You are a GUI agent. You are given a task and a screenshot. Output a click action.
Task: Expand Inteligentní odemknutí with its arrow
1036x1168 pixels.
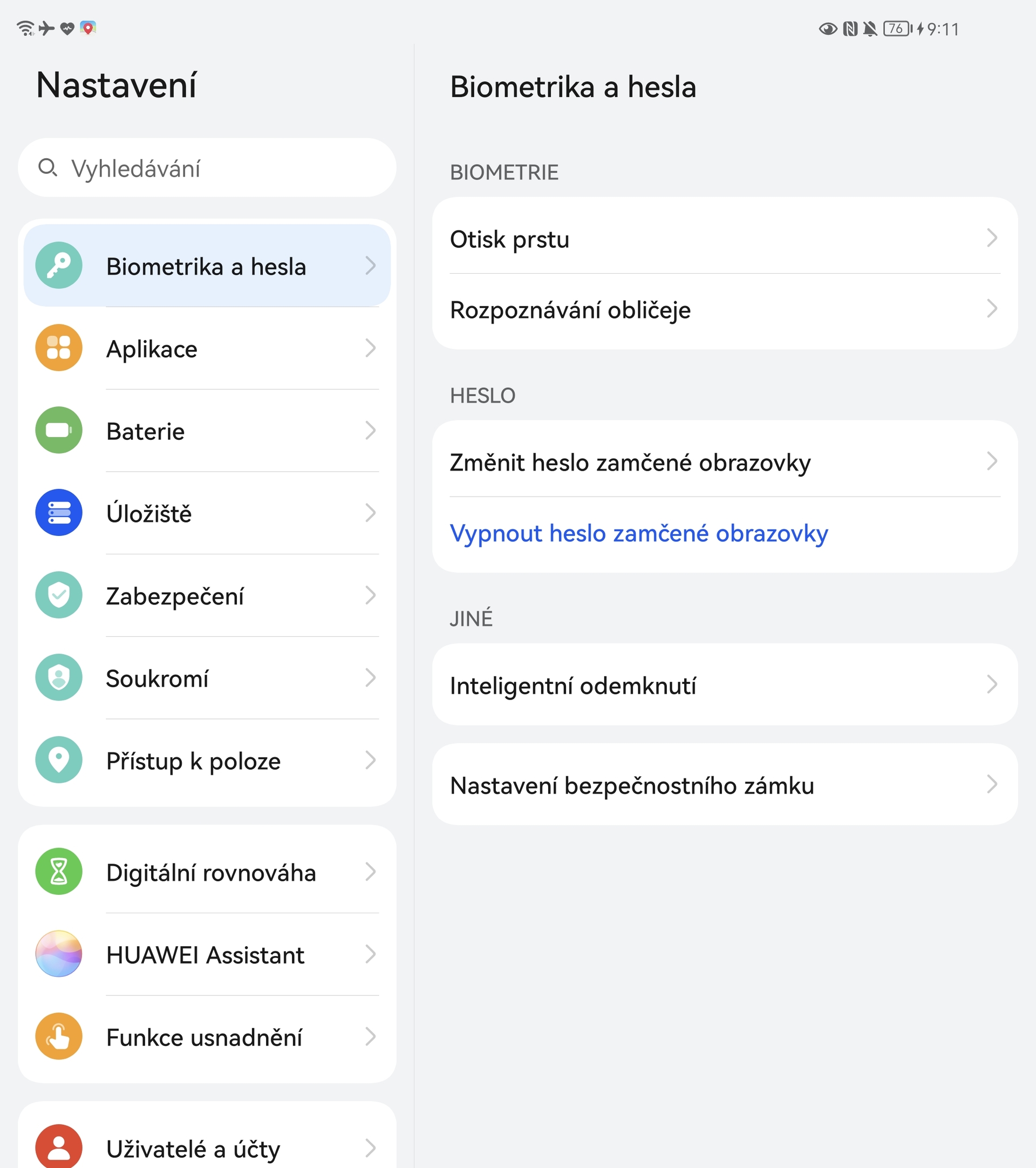pos(992,685)
